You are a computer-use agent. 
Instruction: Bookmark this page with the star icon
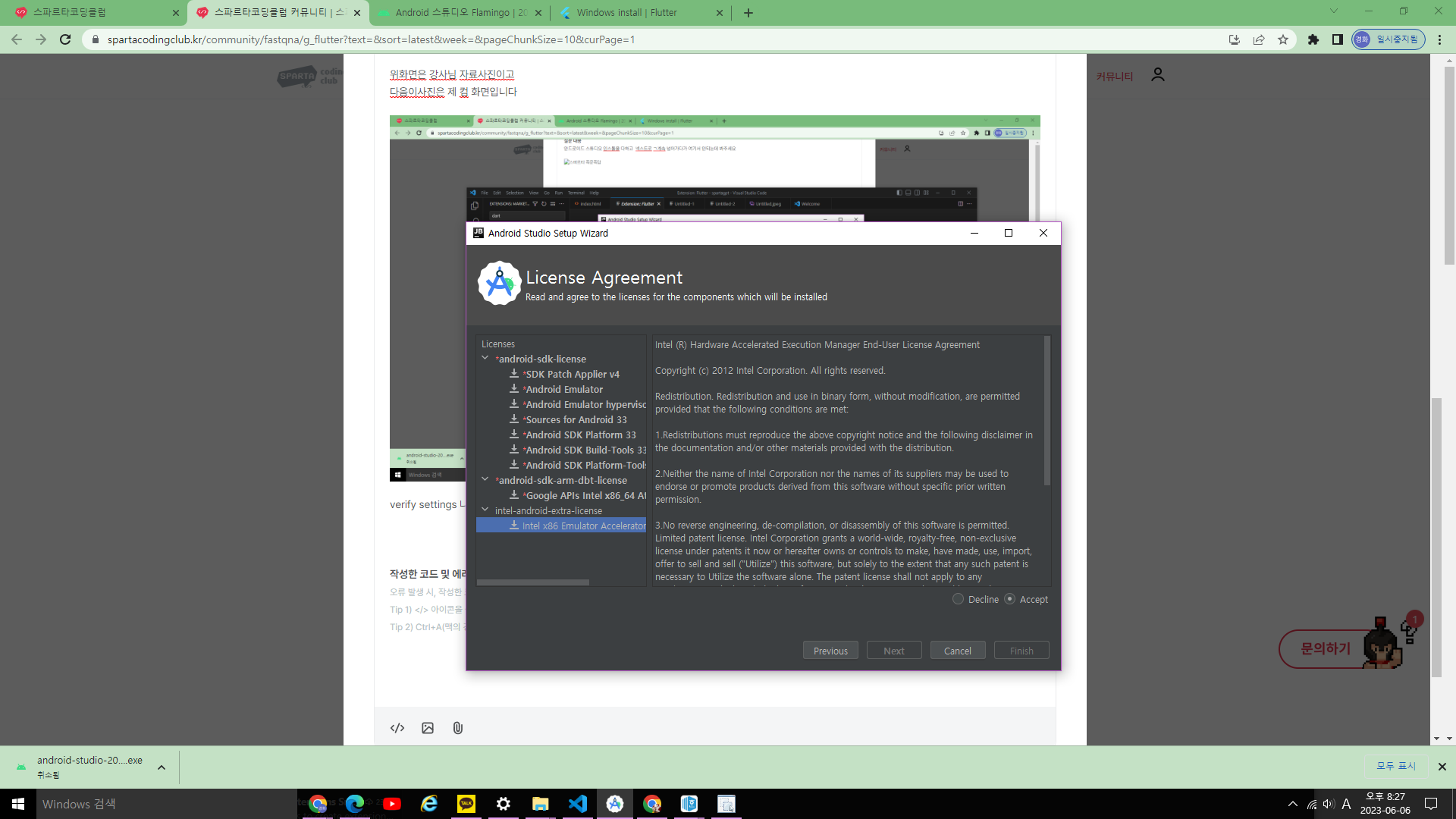(x=1283, y=39)
